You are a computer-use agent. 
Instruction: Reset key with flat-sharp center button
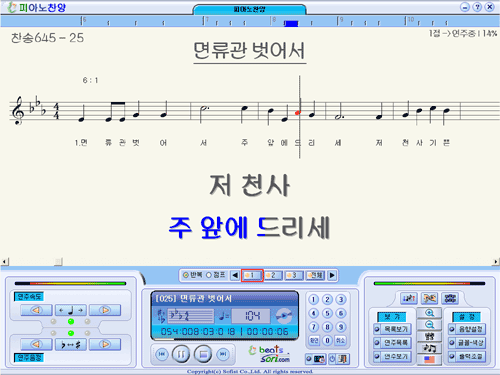coord(71,344)
